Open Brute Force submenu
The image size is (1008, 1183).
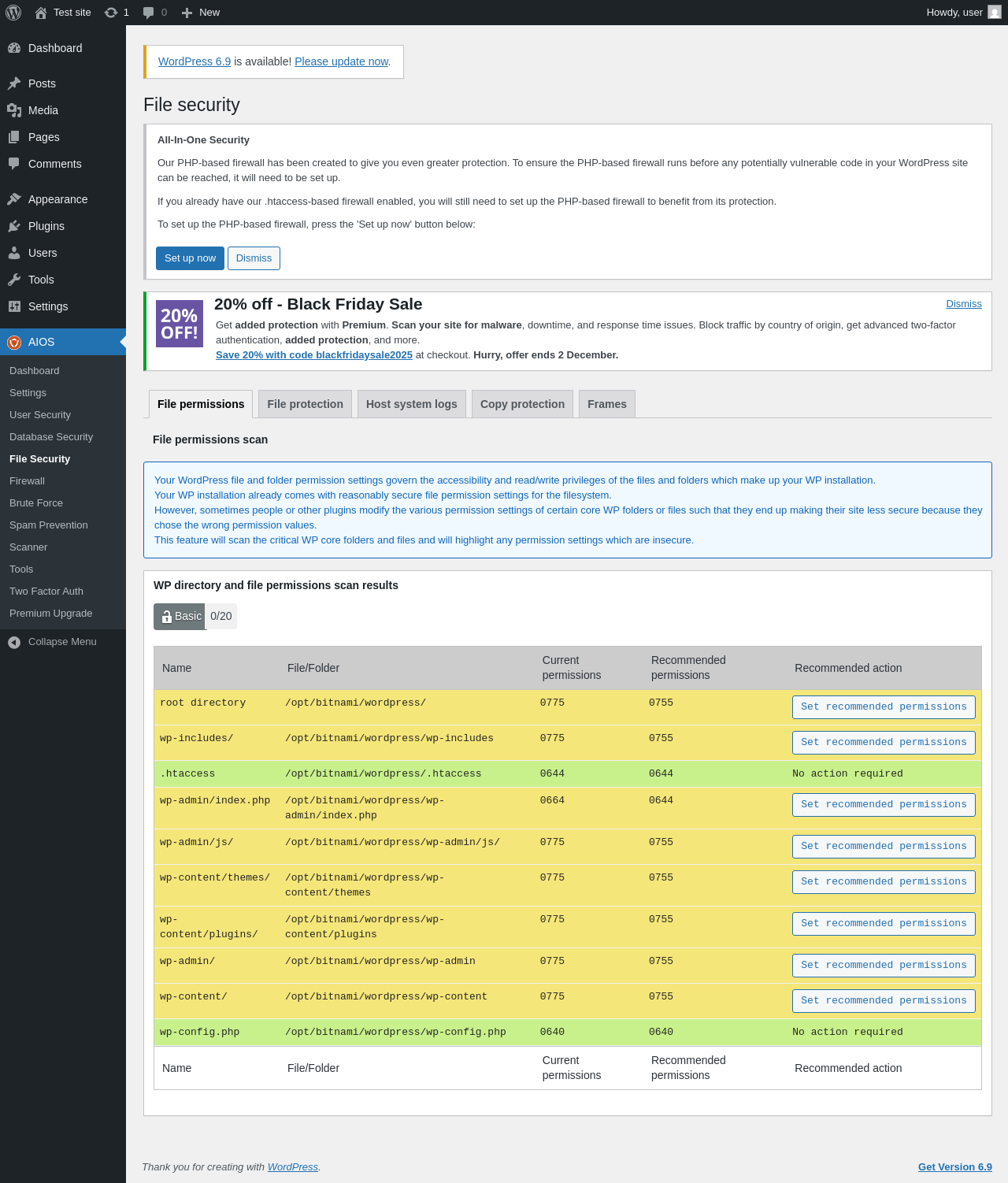click(36, 503)
